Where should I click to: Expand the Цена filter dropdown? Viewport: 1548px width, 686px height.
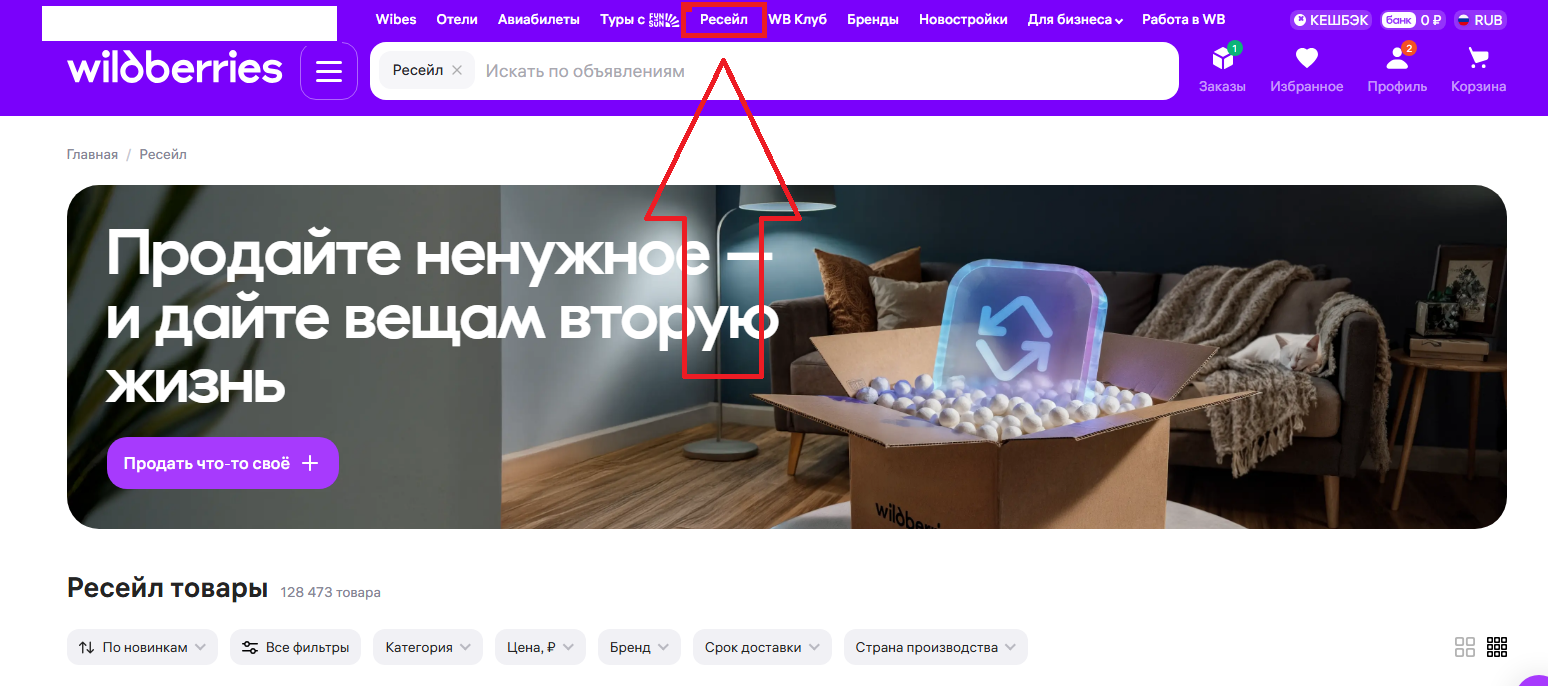540,647
